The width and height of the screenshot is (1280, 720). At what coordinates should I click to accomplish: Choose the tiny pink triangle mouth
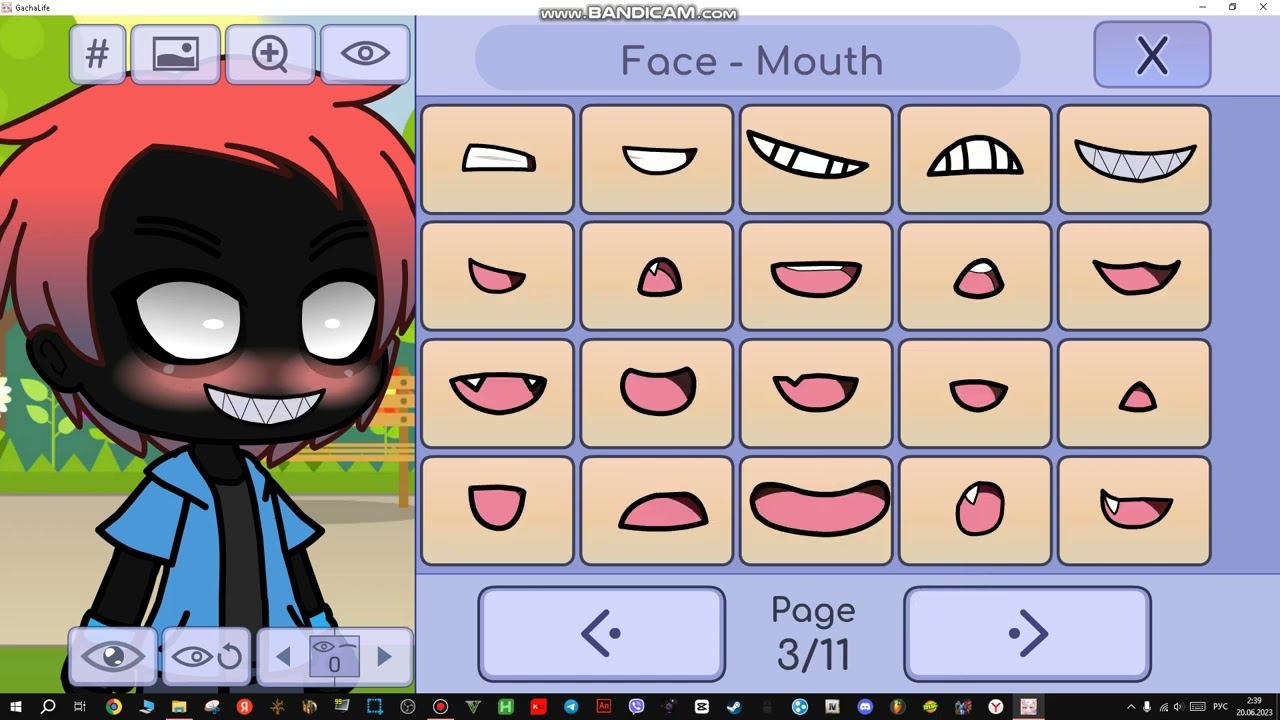[x=1134, y=393]
